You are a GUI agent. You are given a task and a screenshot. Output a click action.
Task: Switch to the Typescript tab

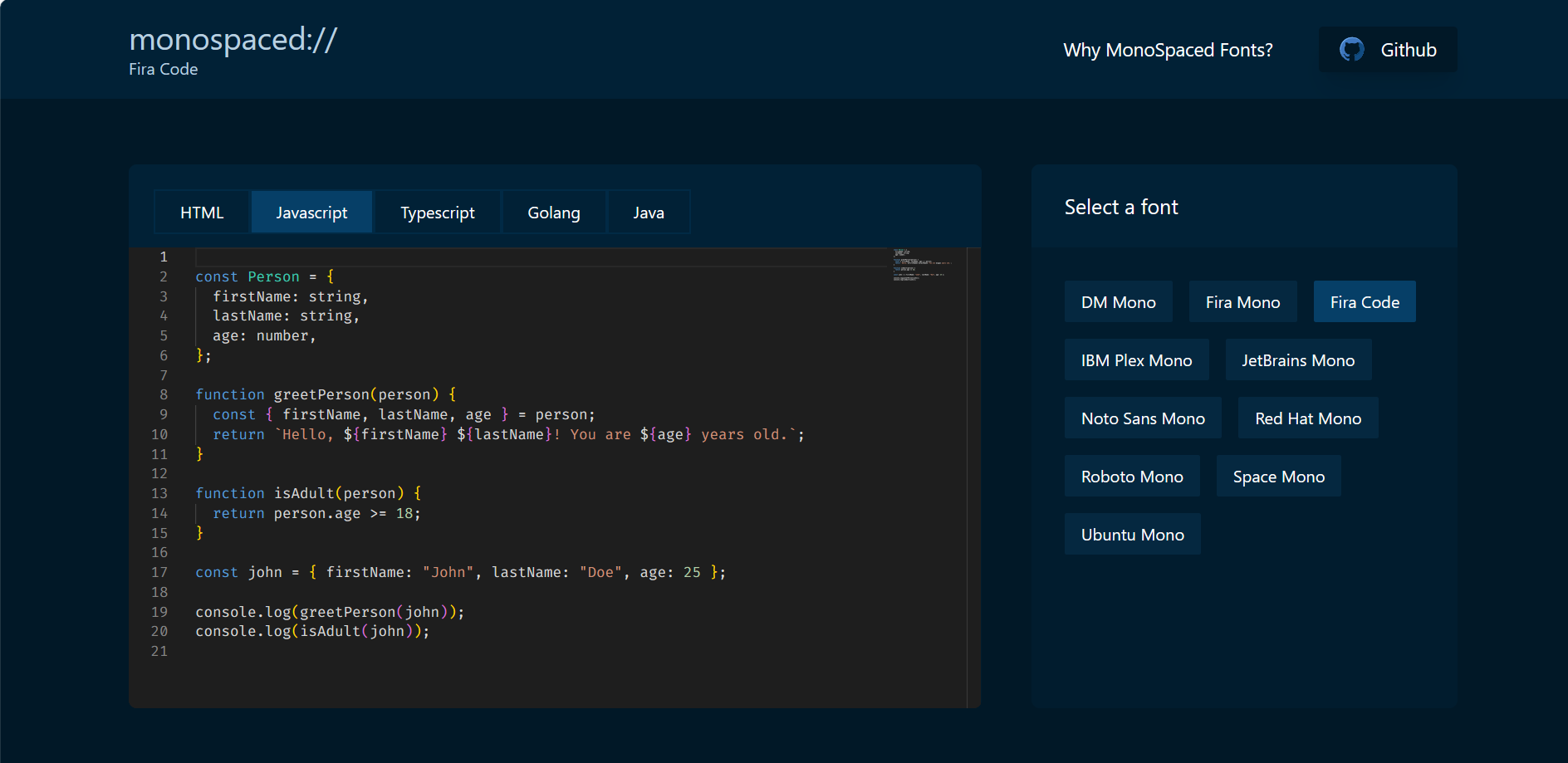[438, 213]
